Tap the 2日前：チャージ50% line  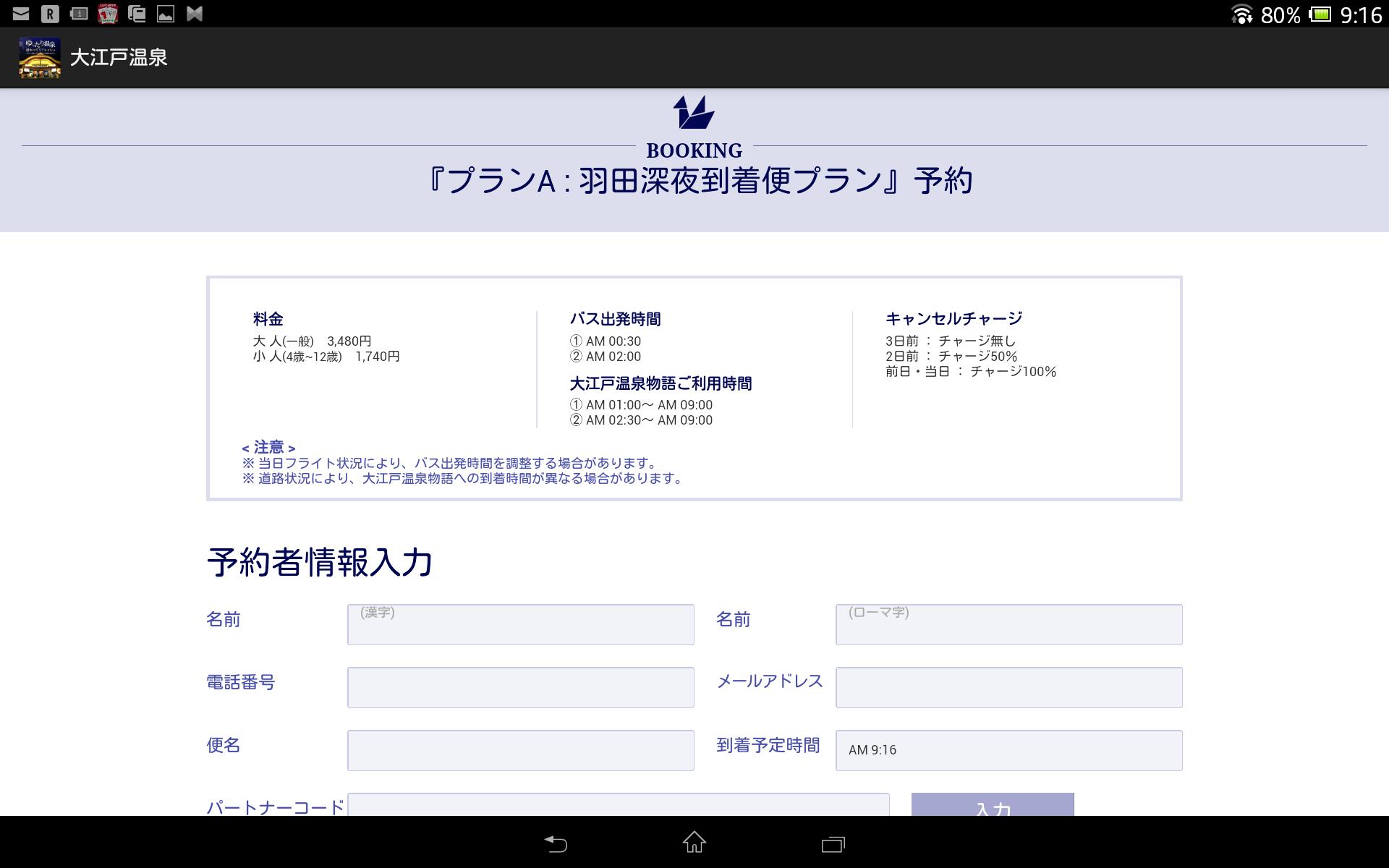[x=951, y=356]
